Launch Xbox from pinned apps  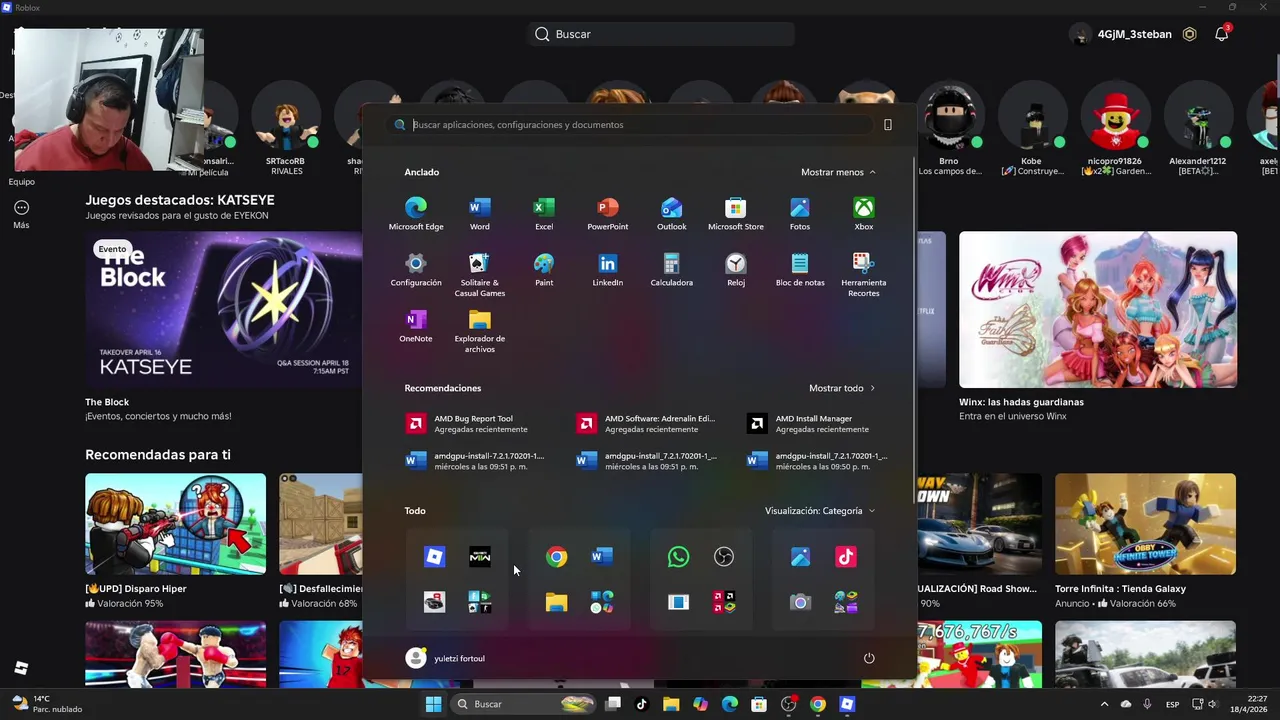coord(864,214)
